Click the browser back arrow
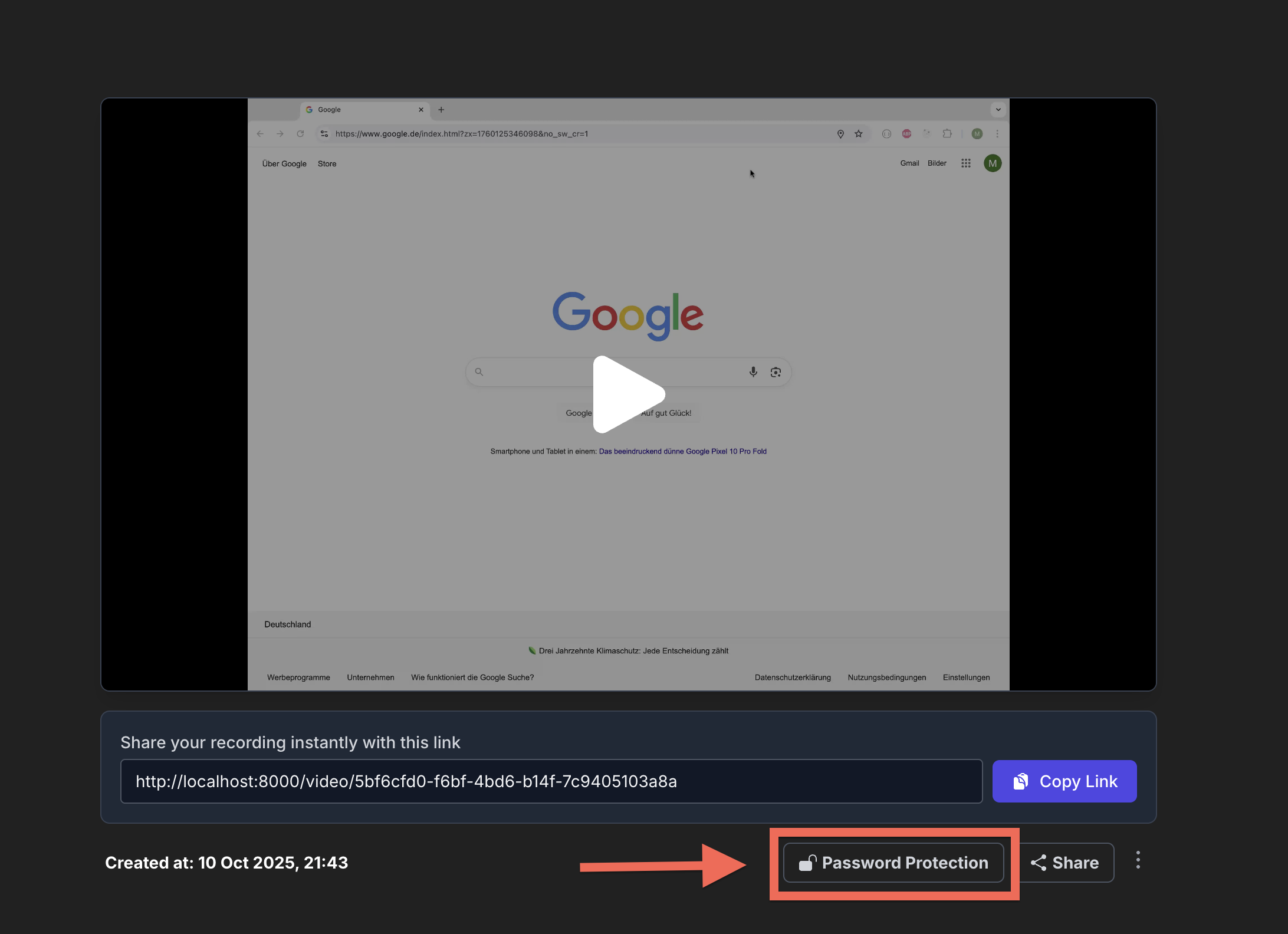 coord(260,134)
